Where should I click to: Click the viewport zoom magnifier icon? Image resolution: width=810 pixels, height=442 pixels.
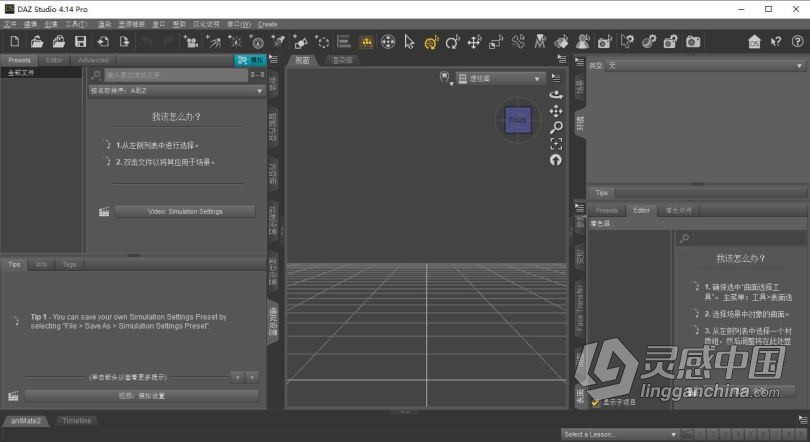coord(556,127)
